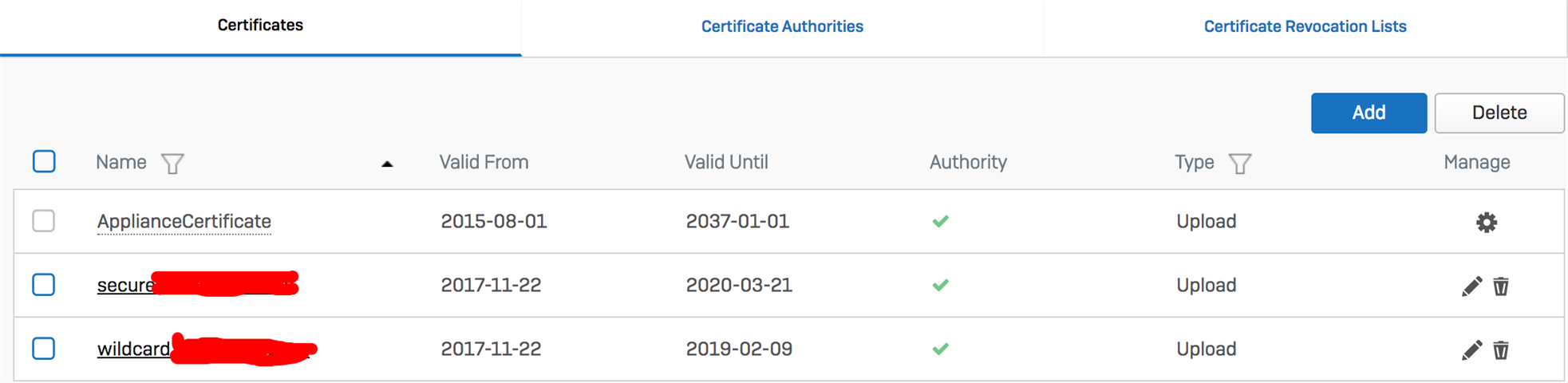Screen dimensions: 1568x383
Task: Select the Certificates tab
Action: click(x=260, y=26)
